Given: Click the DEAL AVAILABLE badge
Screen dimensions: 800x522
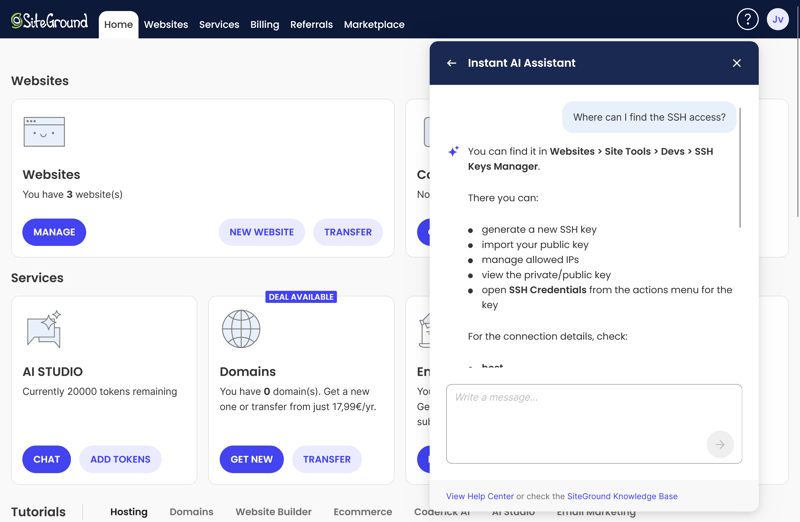Looking at the screenshot, I should tap(301, 297).
